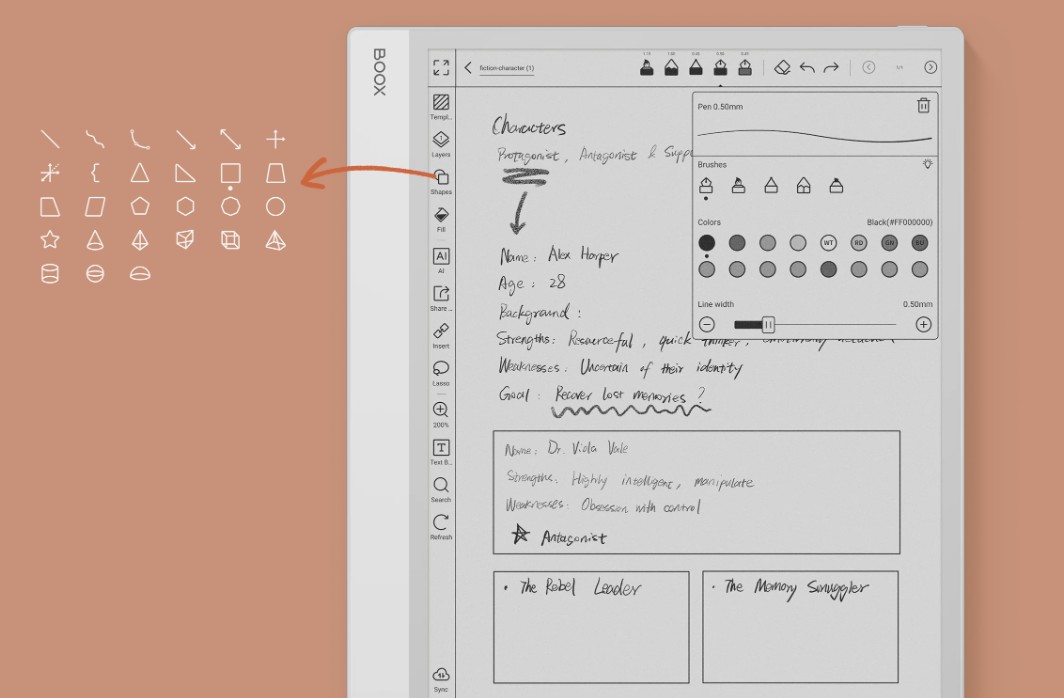Open the Shapes tool in the sidebar
The height and width of the screenshot is (698, 1064).
pos(441,181)
